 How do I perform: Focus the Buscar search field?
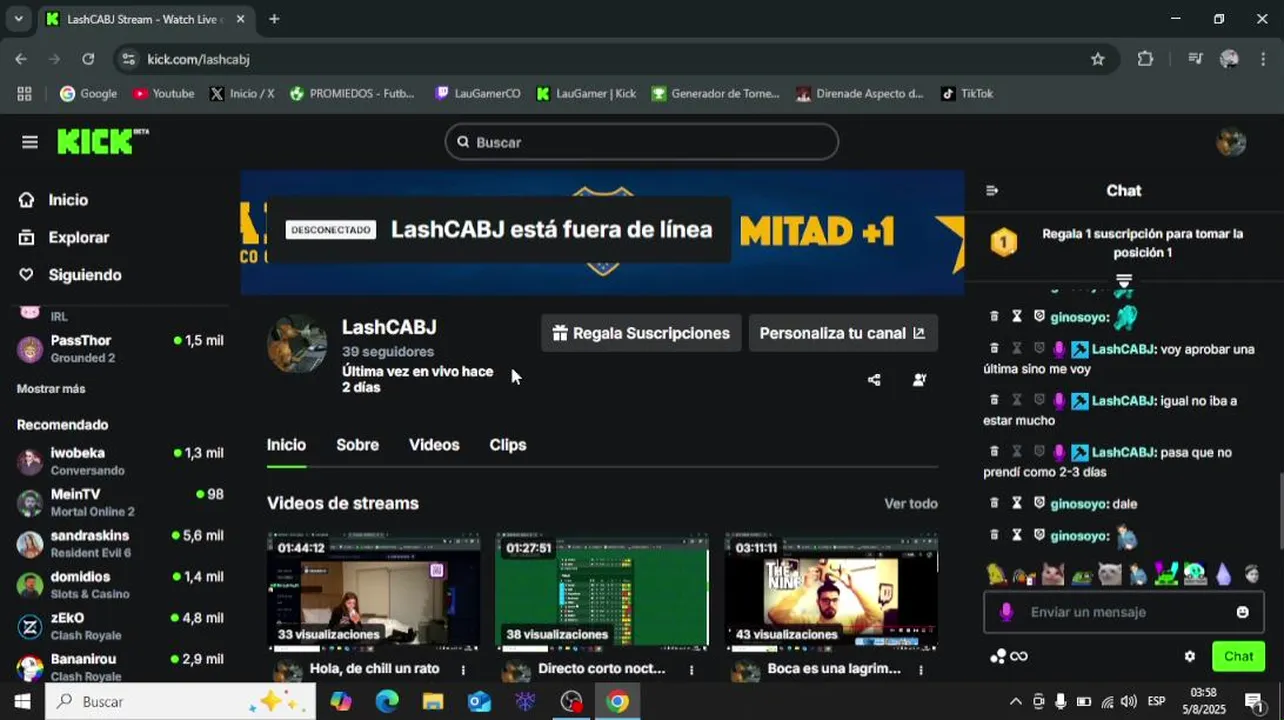(641, 142)
